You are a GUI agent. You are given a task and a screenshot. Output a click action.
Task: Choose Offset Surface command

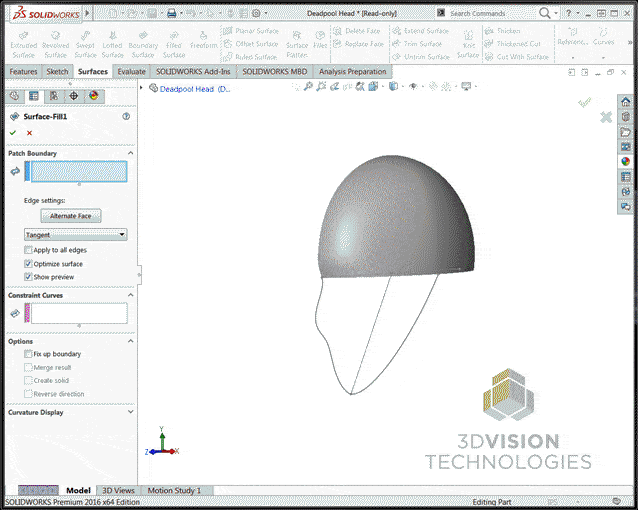pyautogui.click(x=251, y=44)
